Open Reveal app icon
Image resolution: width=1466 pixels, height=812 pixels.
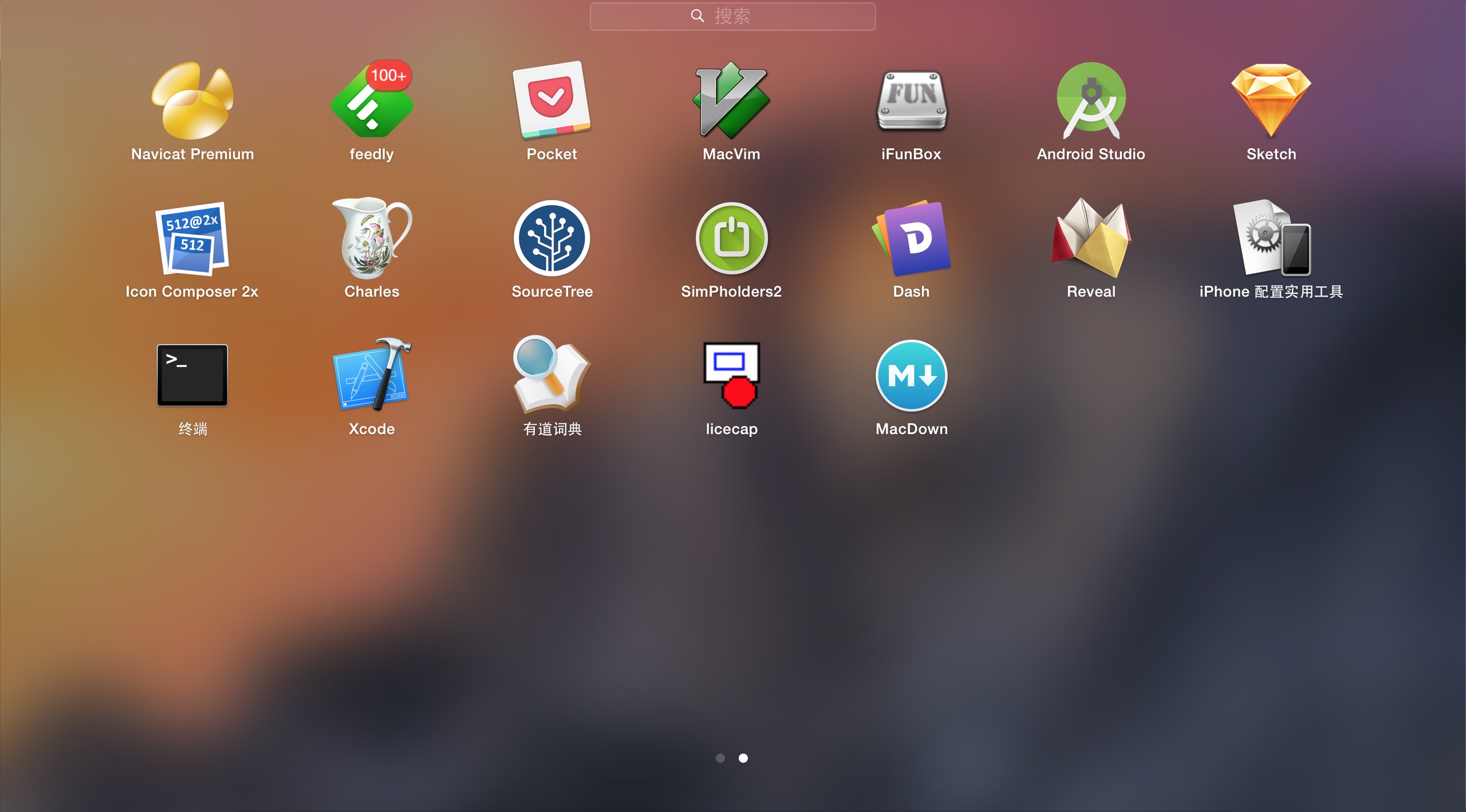click(1091, 238)
